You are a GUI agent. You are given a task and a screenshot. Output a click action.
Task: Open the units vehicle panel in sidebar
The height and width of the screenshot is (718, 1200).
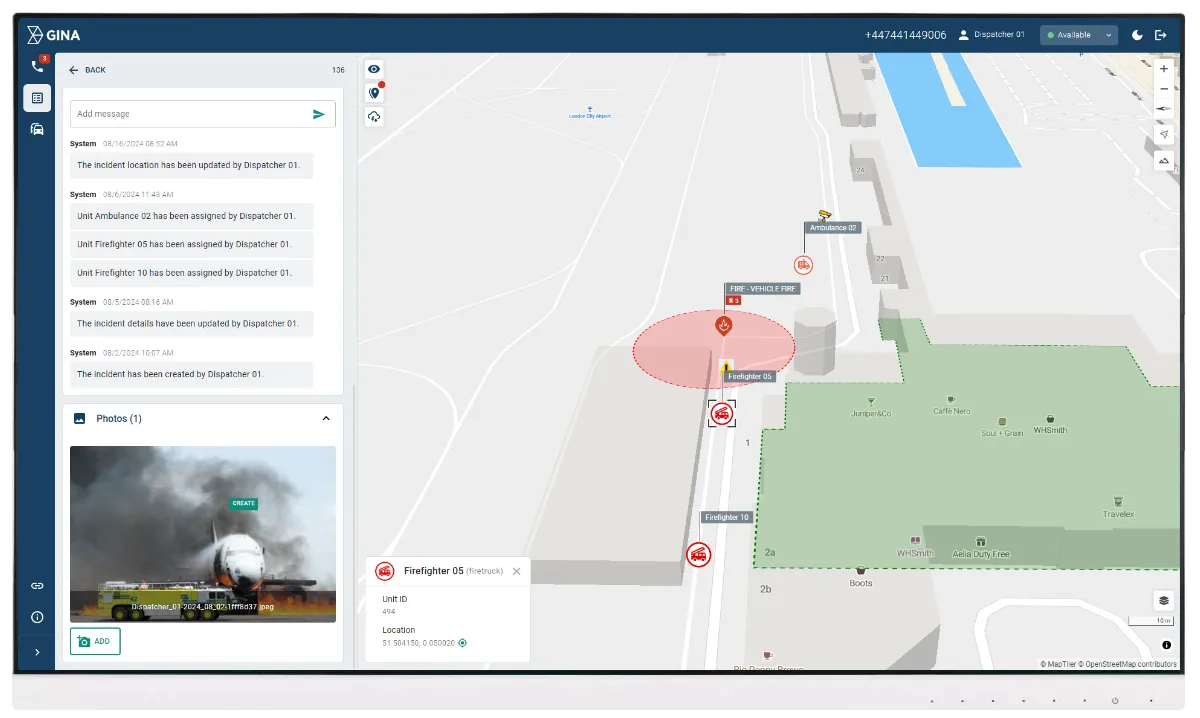pyautogui.click(x=37, y=129)
